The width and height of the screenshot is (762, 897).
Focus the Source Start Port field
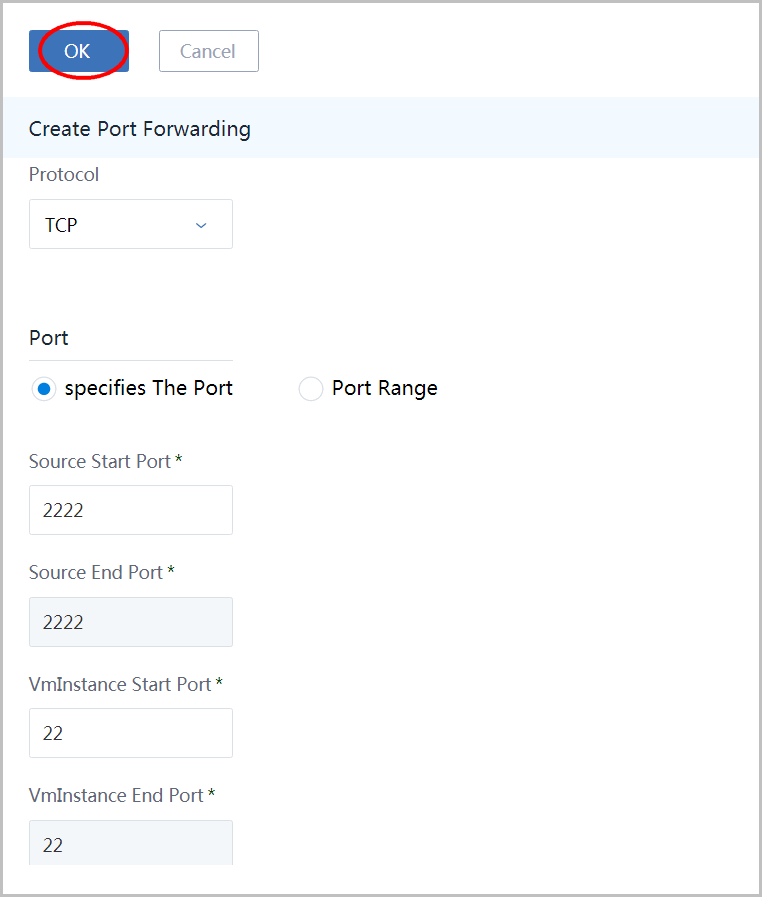(131, 510)
